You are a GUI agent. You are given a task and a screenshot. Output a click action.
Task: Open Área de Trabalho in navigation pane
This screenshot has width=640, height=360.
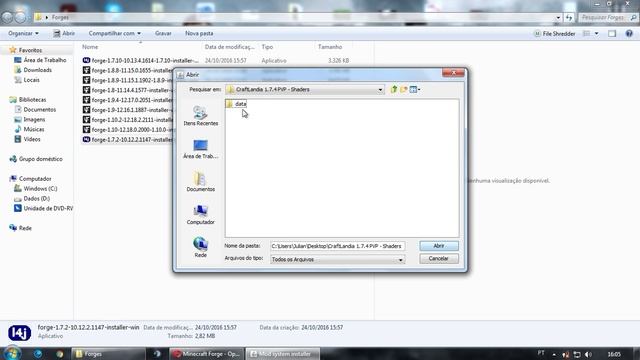tap(40, 60)
